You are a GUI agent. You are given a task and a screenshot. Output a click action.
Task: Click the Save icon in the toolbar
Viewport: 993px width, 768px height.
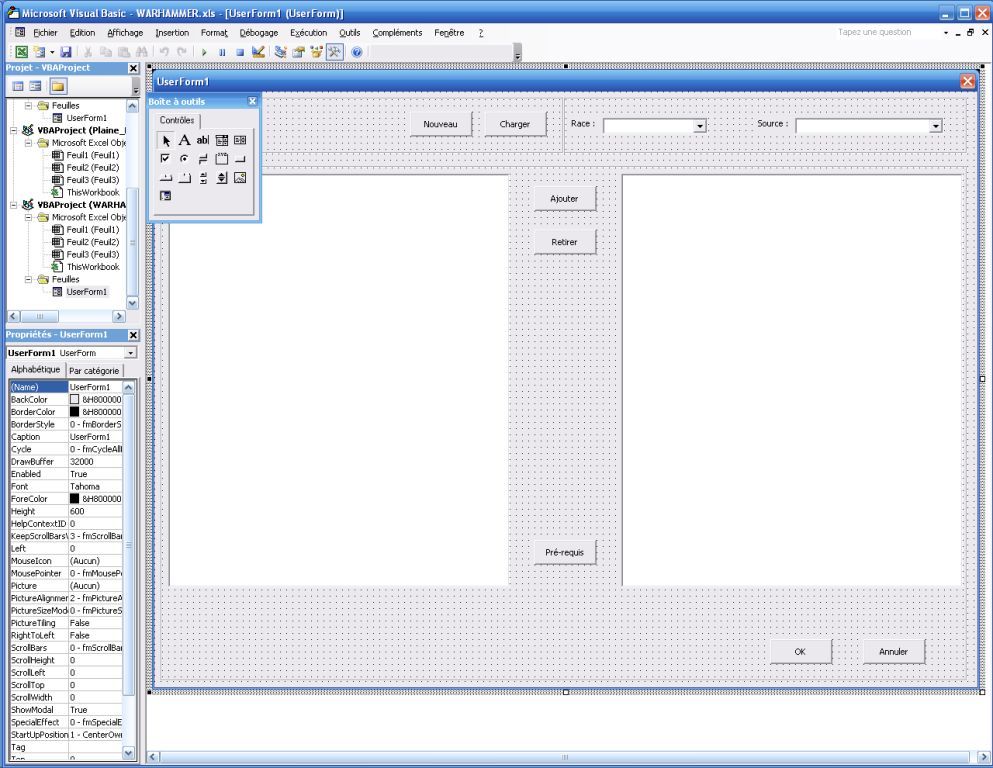[x=66, y=51]
